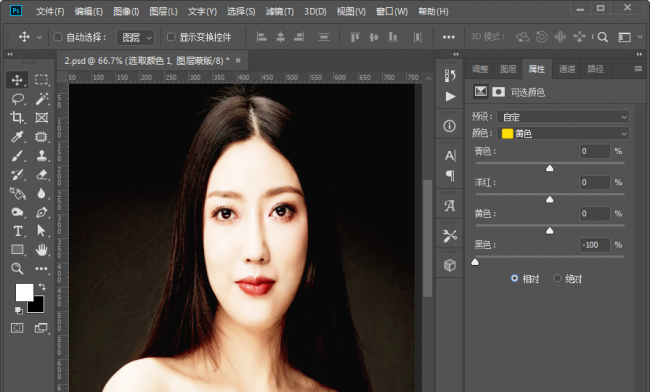The image size is (650, 392).
Task: Select the Magic Wand tool
Action: [x=41, y=99]
